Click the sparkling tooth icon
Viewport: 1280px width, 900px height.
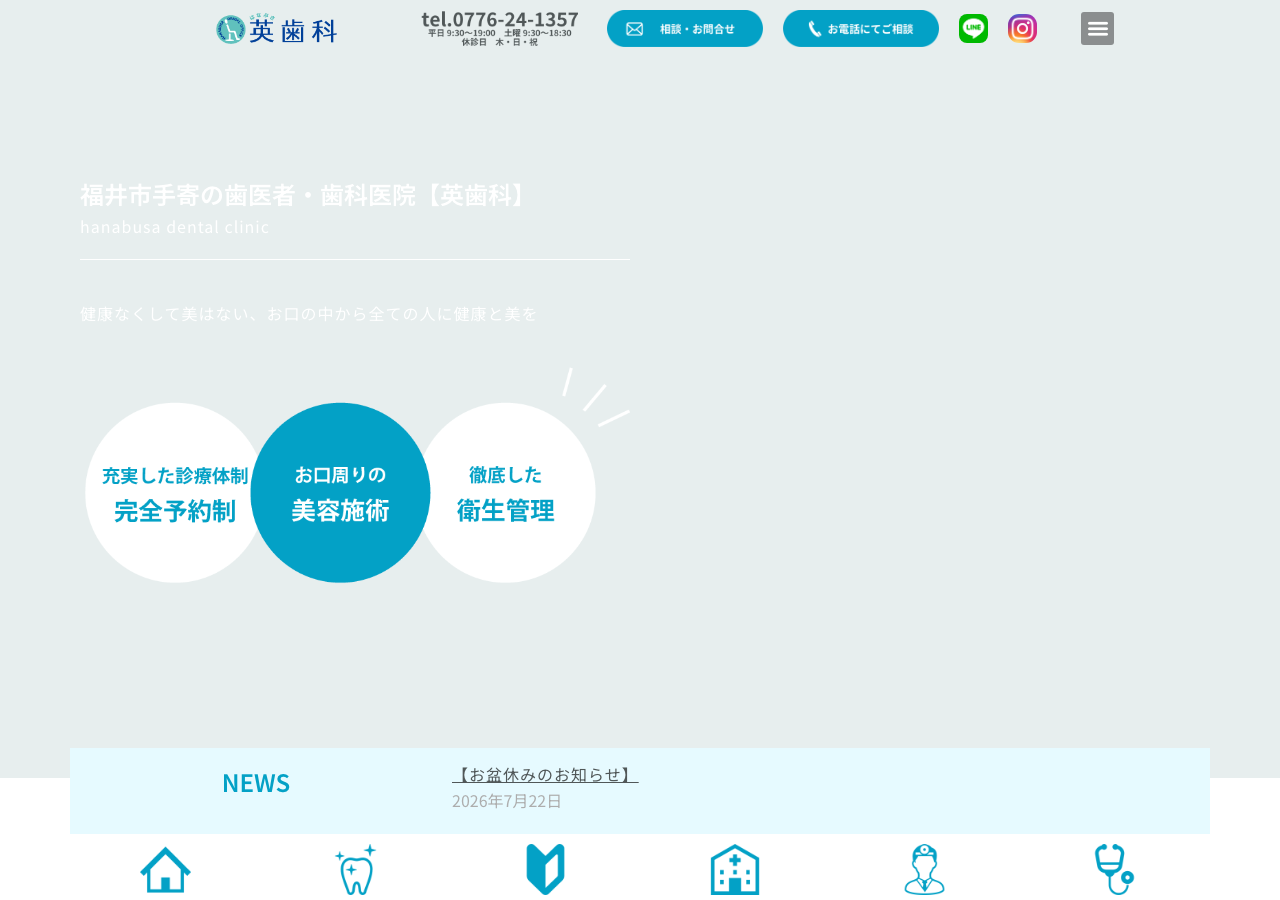click(x=355, y=870)
